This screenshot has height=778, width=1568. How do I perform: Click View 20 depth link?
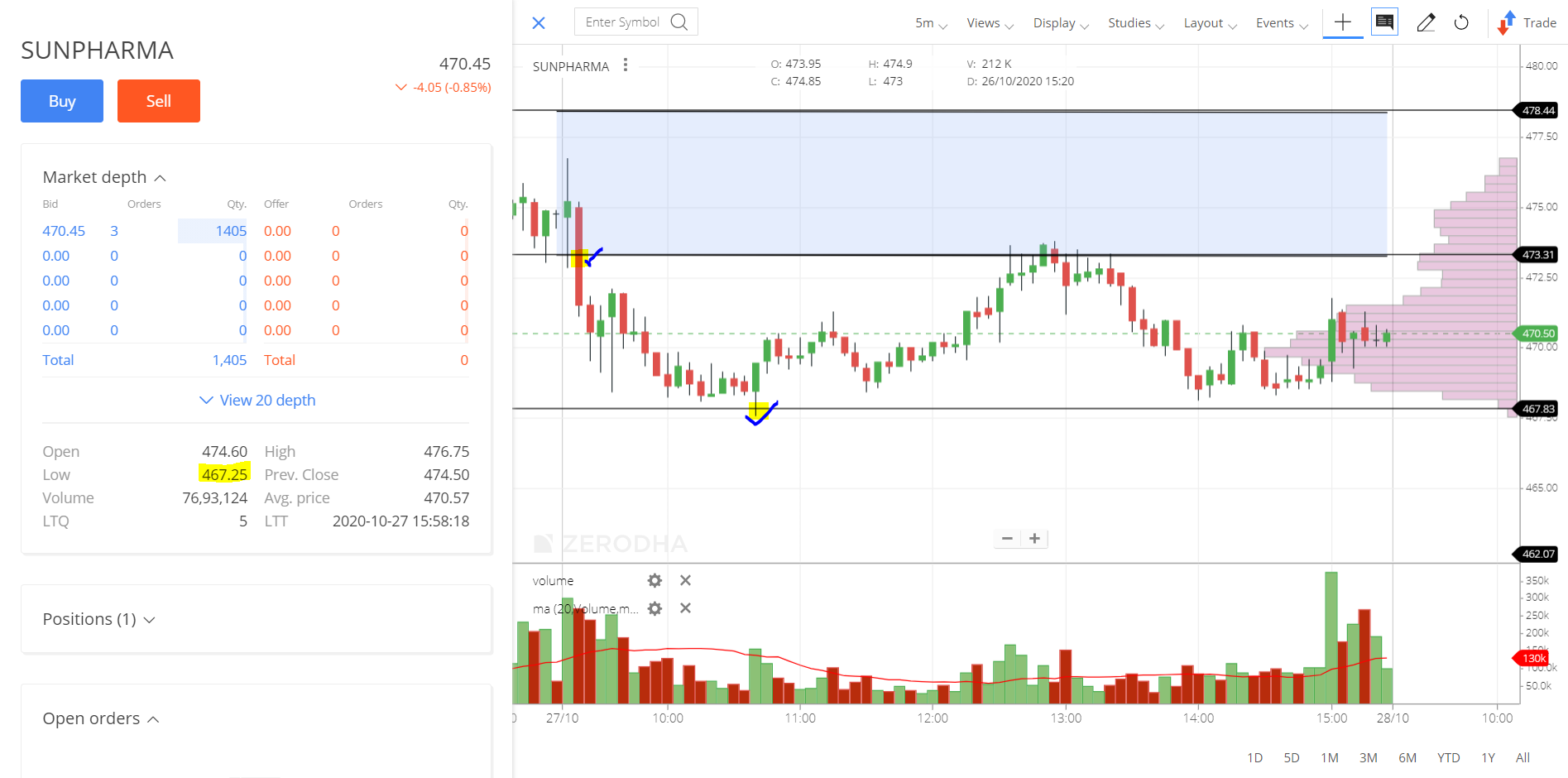click(257, 401)
